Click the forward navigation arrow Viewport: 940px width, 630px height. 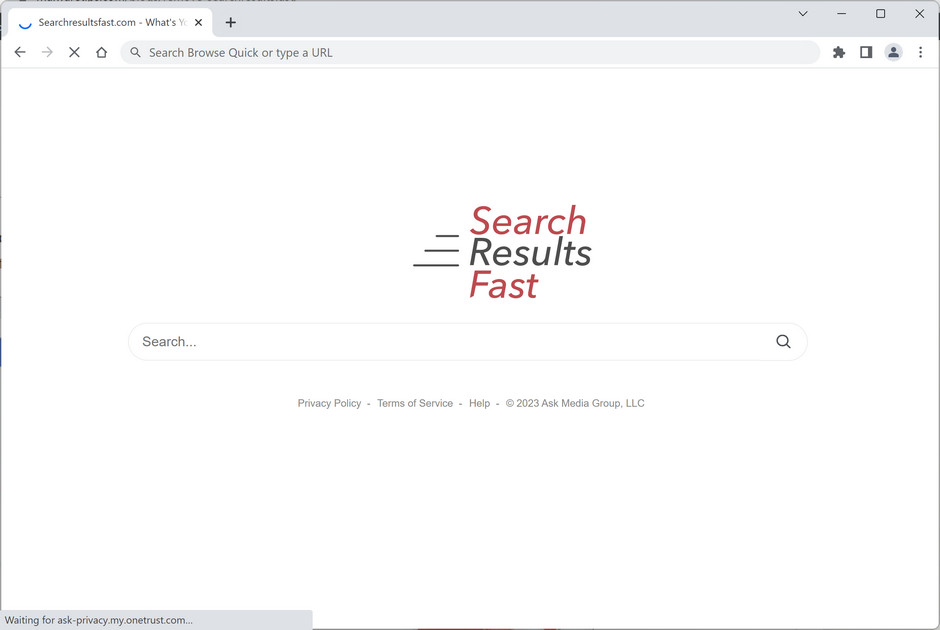click(x=47, y=52)
